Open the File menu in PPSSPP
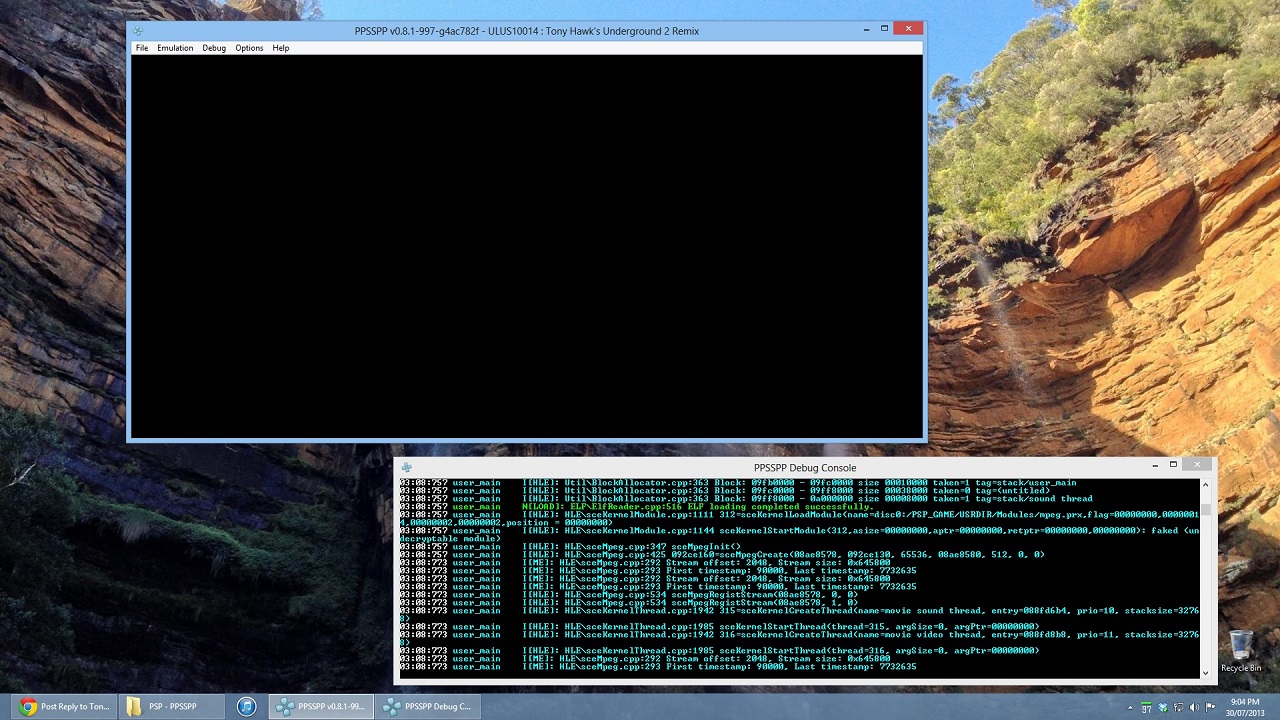 (142, 48)
